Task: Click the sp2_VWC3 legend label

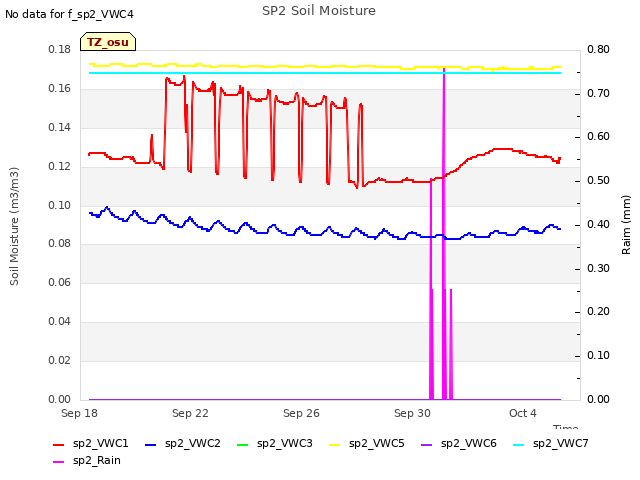Action: tap(284, 443)
